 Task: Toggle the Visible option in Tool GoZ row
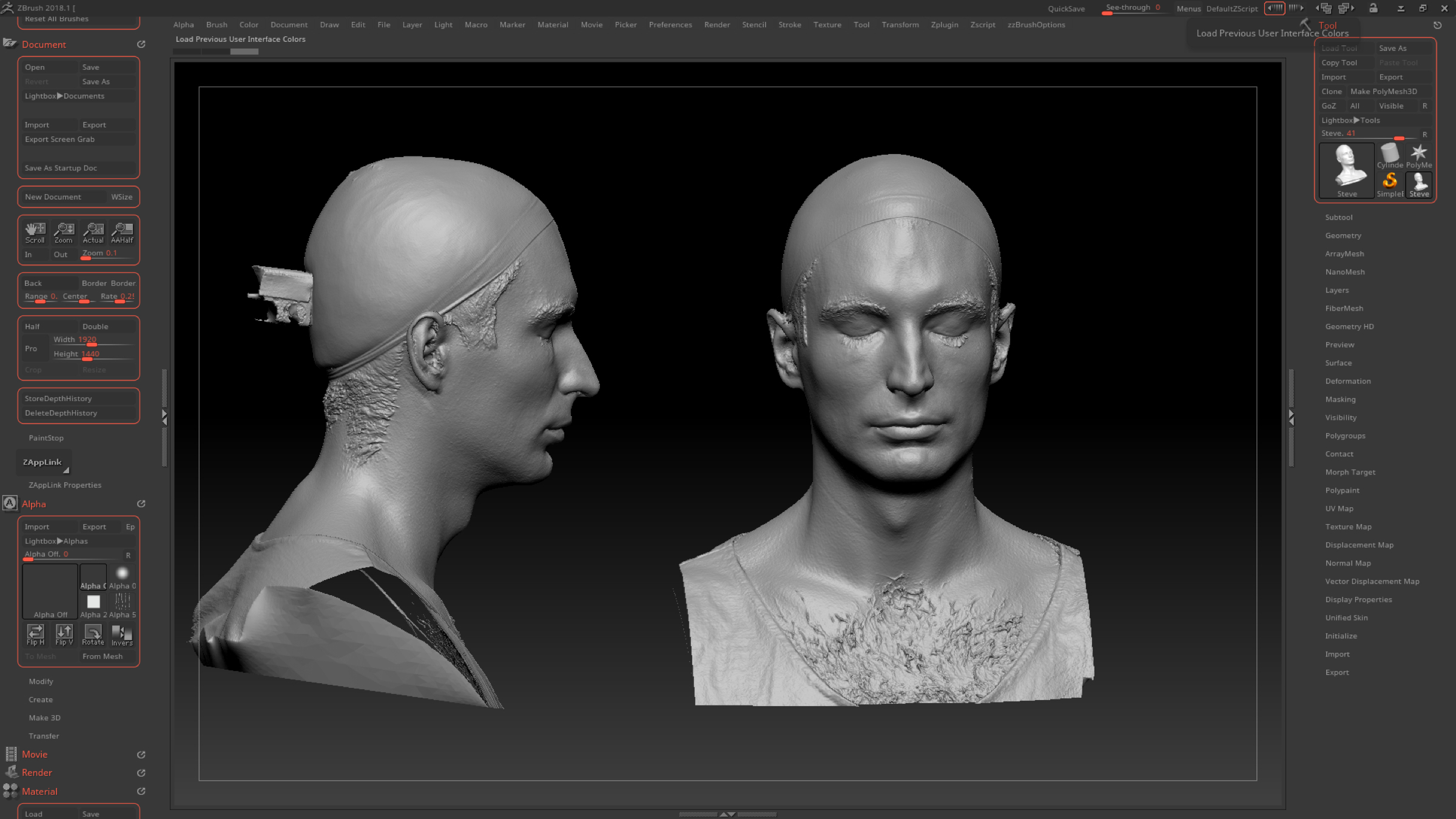coord(1391,106)
